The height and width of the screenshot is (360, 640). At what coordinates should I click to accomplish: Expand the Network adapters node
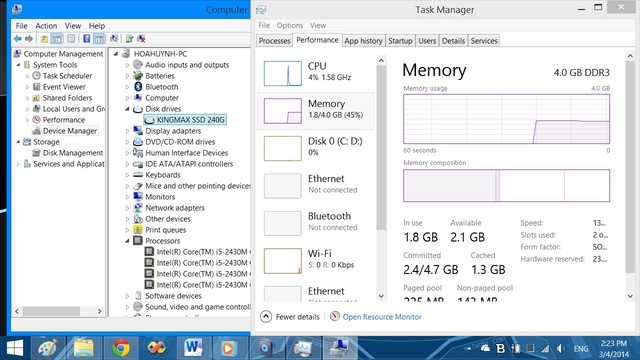point(127,208)
